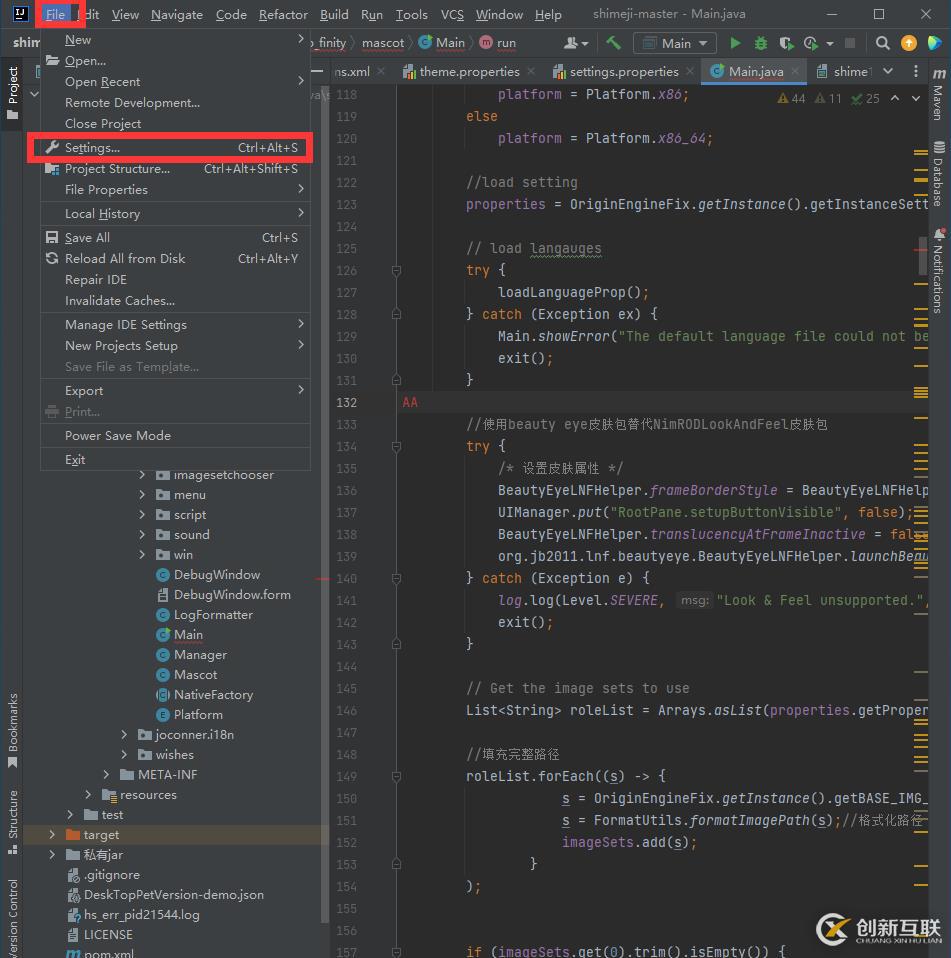Click the orange IDE update icon

click(x=908, y=43)
